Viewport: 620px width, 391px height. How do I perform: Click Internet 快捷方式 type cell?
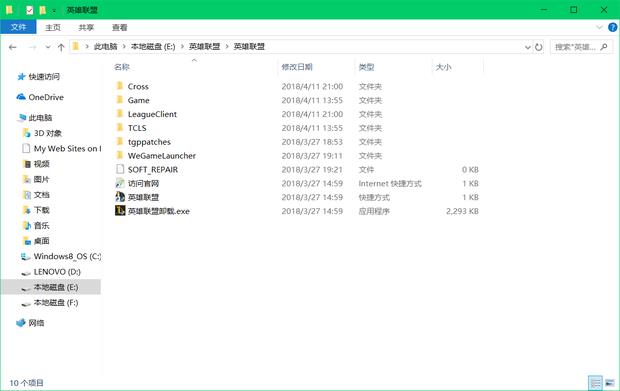point(390,183)
